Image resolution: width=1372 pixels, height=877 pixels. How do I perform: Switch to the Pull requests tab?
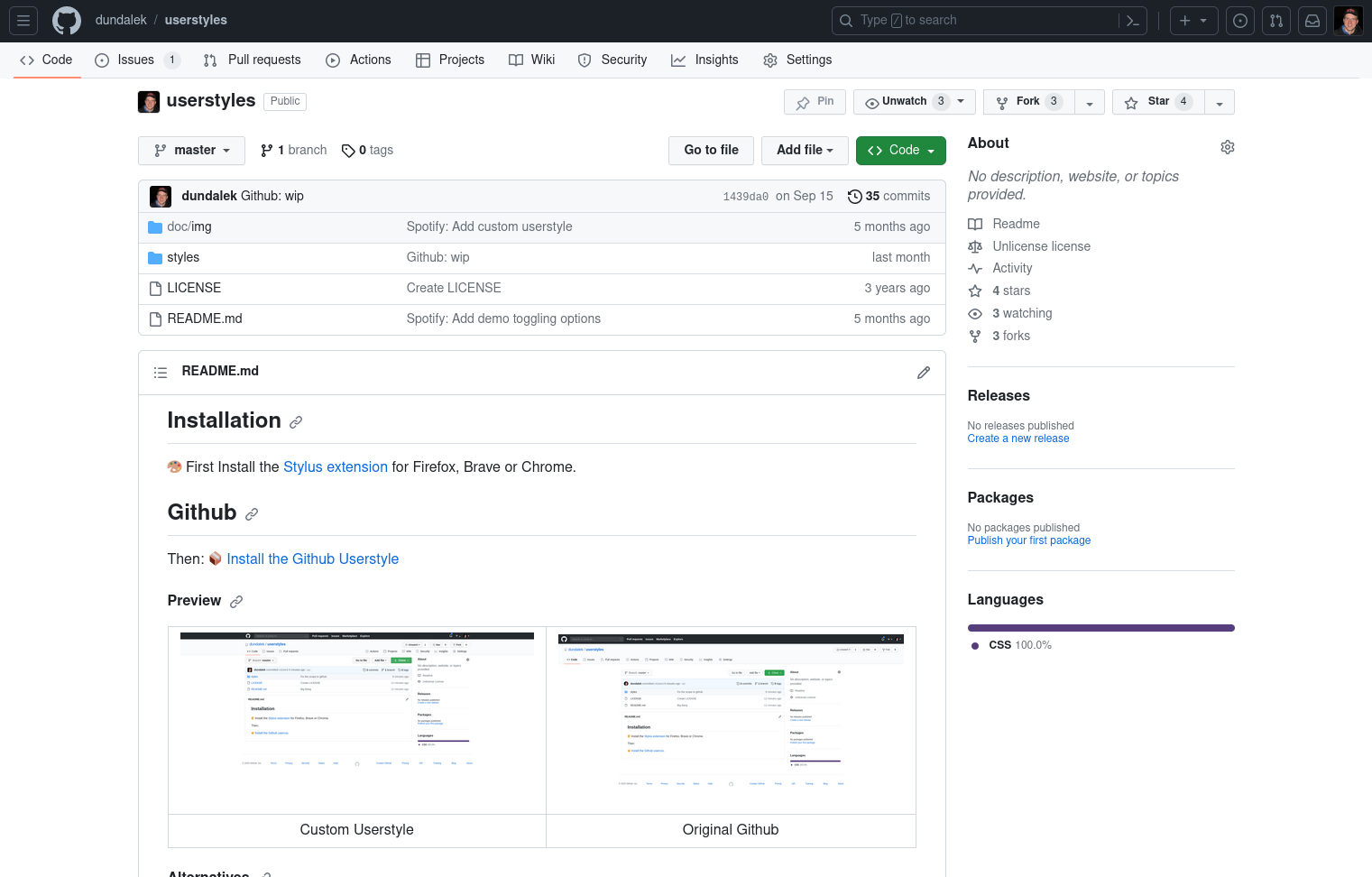click(x=252, y=60)
